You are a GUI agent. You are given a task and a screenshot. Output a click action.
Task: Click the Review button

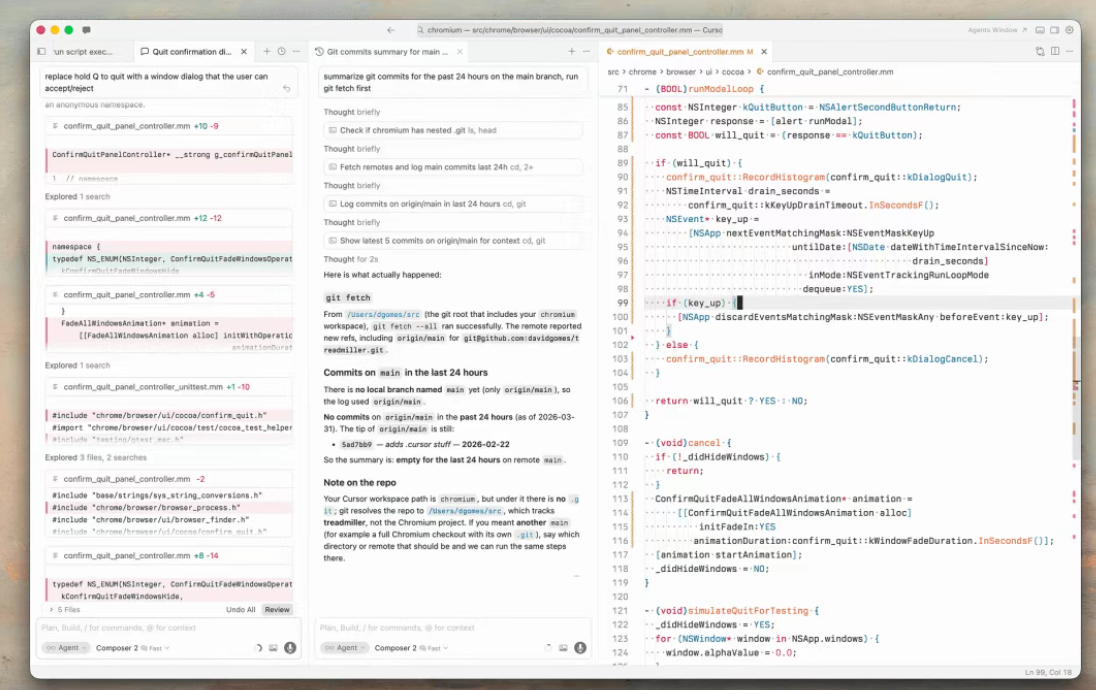pos(277,609)
